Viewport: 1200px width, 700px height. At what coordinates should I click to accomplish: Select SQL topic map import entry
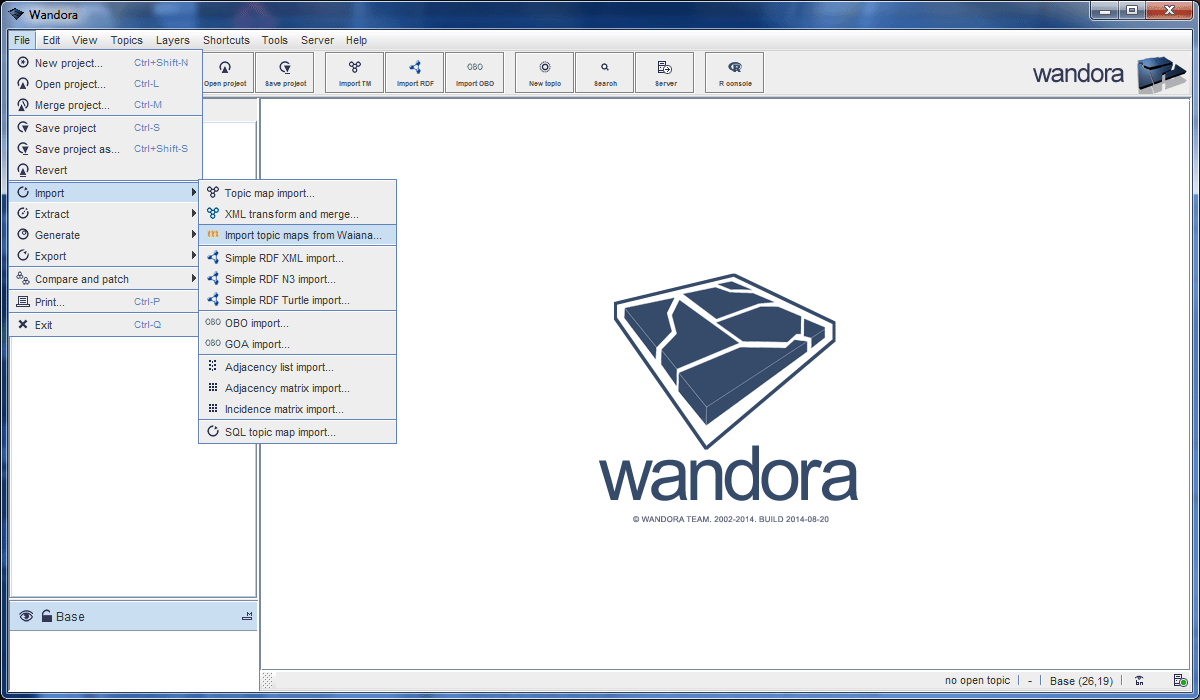[x=280, y=431]
